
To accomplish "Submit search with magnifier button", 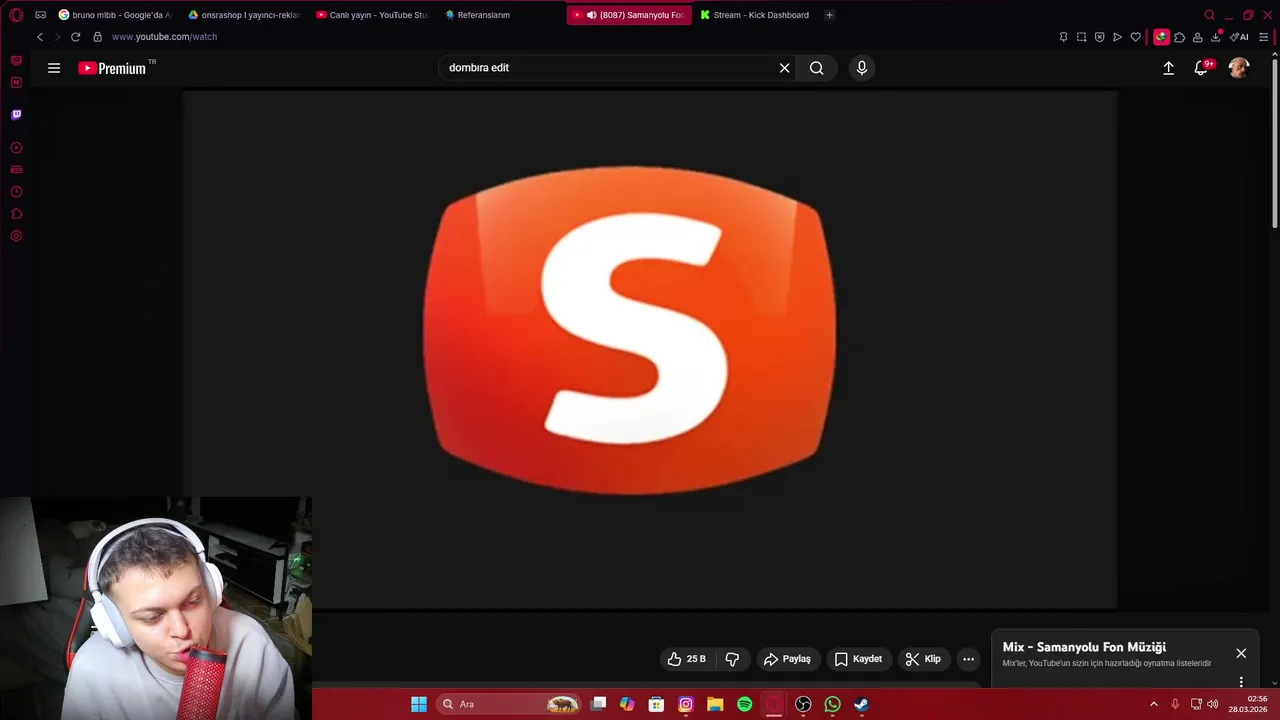I will click(817, 68).
